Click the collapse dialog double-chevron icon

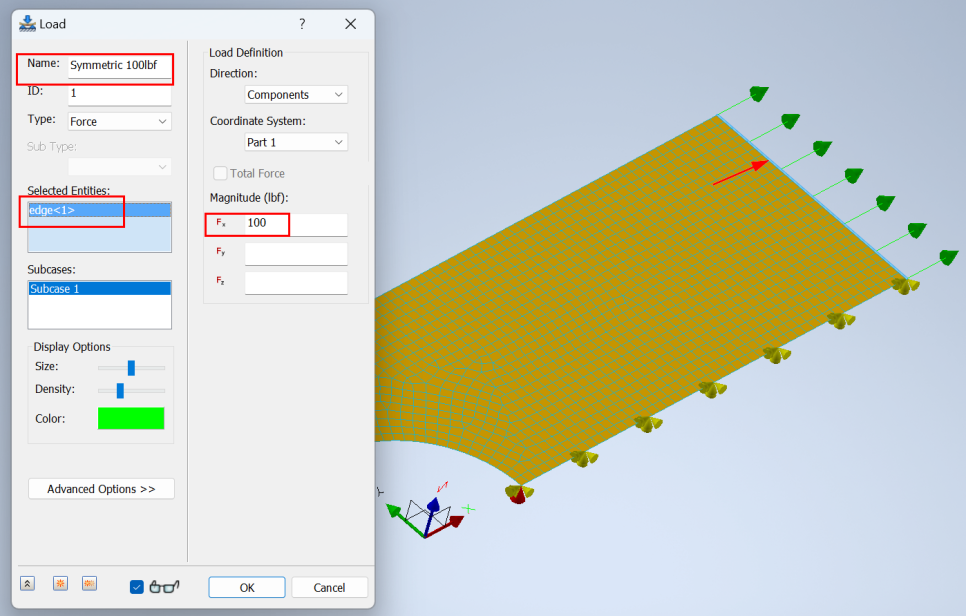click(x=28, y=584)
